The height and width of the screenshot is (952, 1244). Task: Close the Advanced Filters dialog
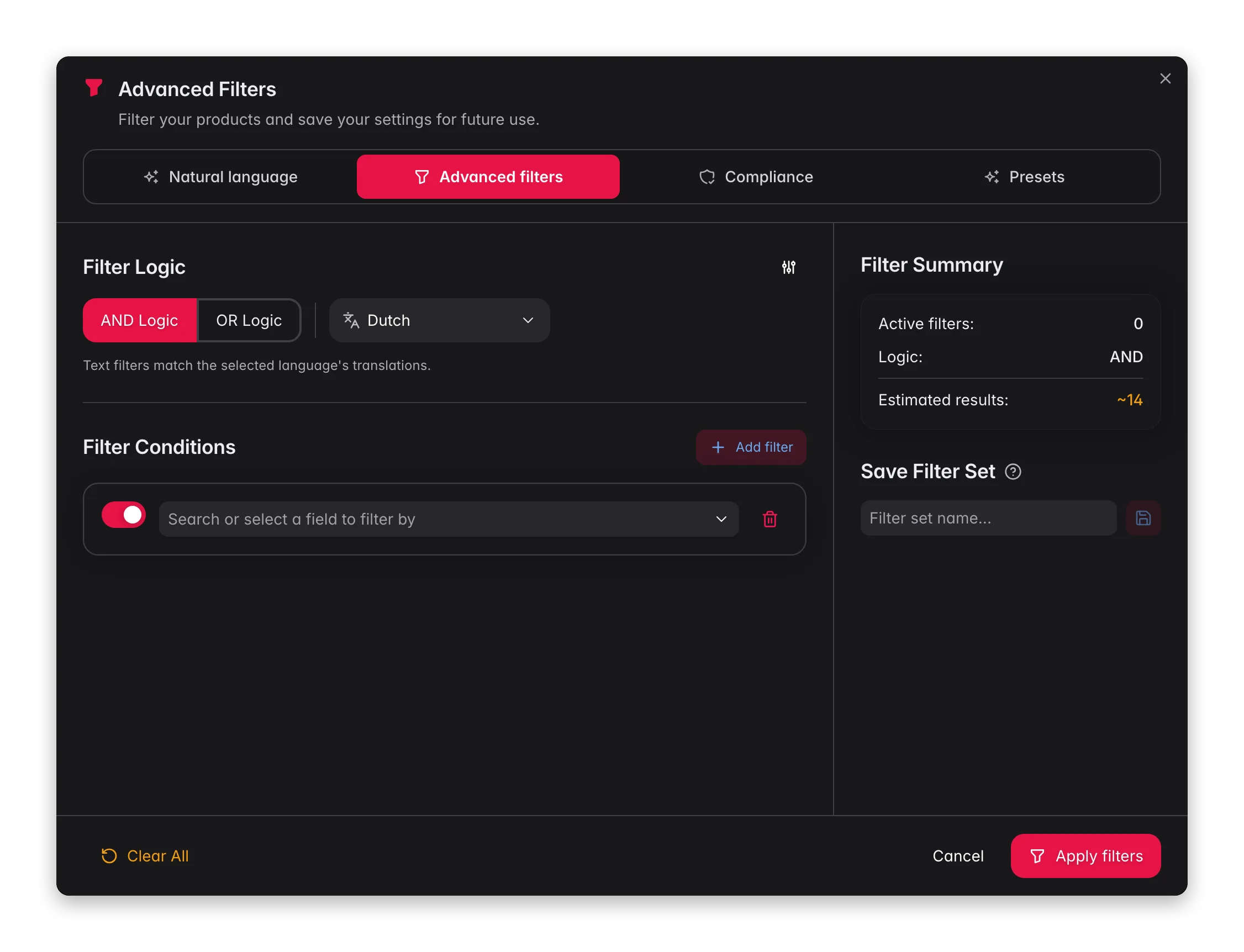click(1164, 79)
